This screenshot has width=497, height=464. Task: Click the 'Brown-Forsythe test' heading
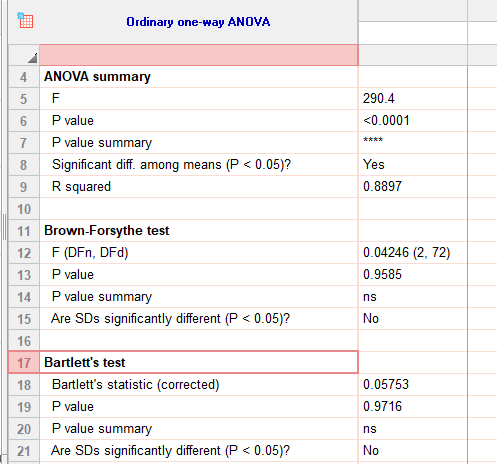(107, 230)
